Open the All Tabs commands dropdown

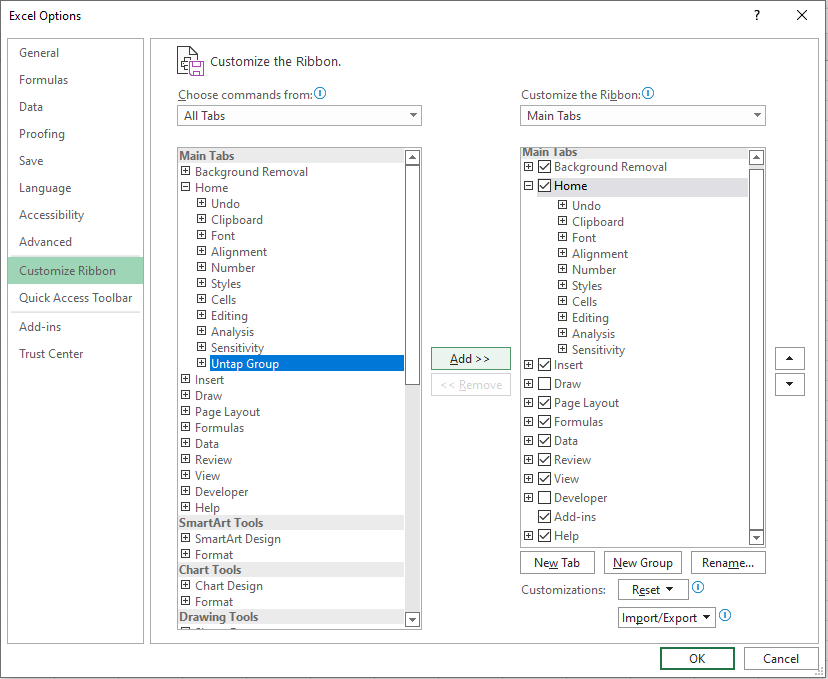click(x=299, y=116)
